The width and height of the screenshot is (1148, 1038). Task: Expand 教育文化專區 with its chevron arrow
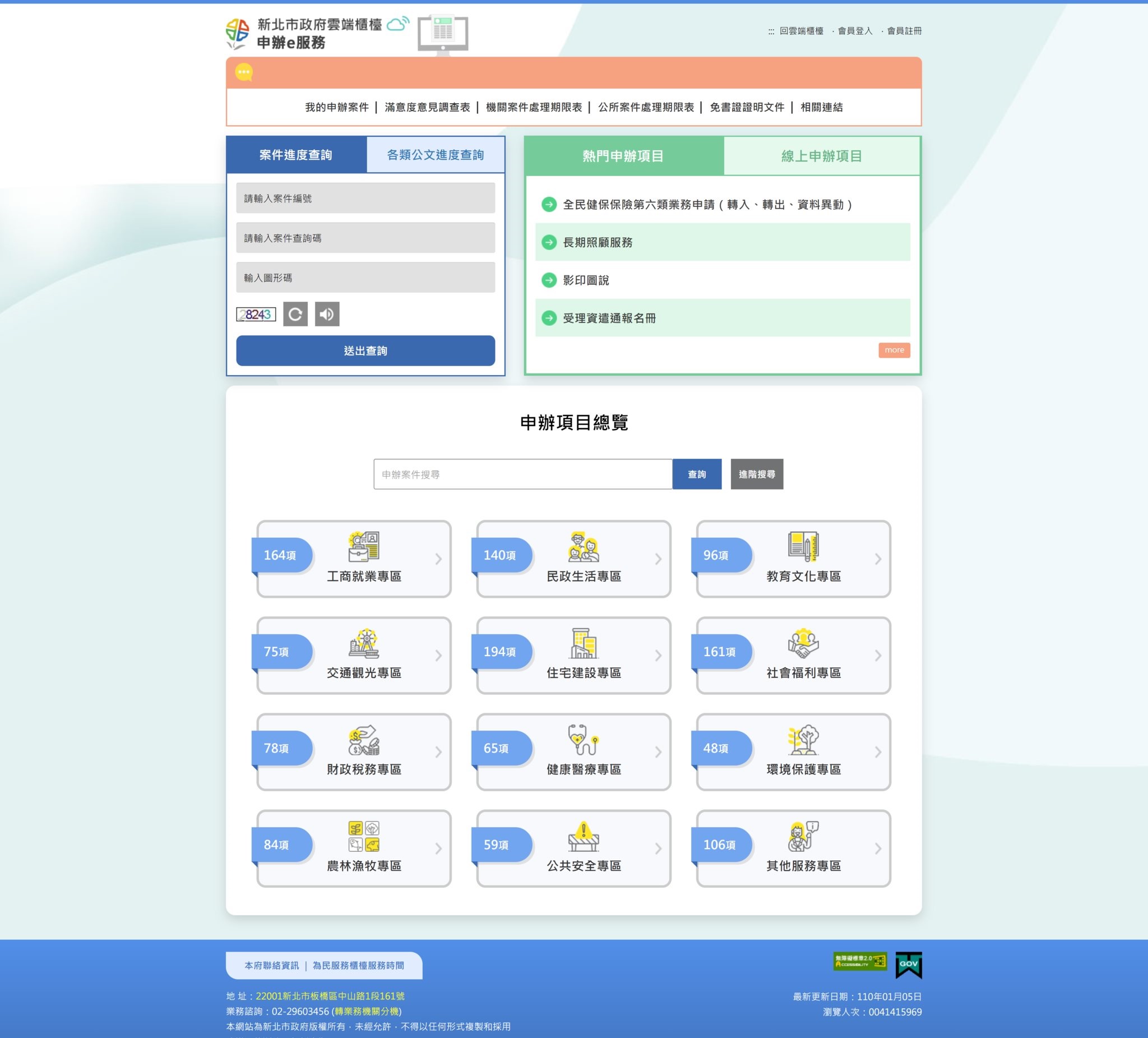(x=878, y=559)
